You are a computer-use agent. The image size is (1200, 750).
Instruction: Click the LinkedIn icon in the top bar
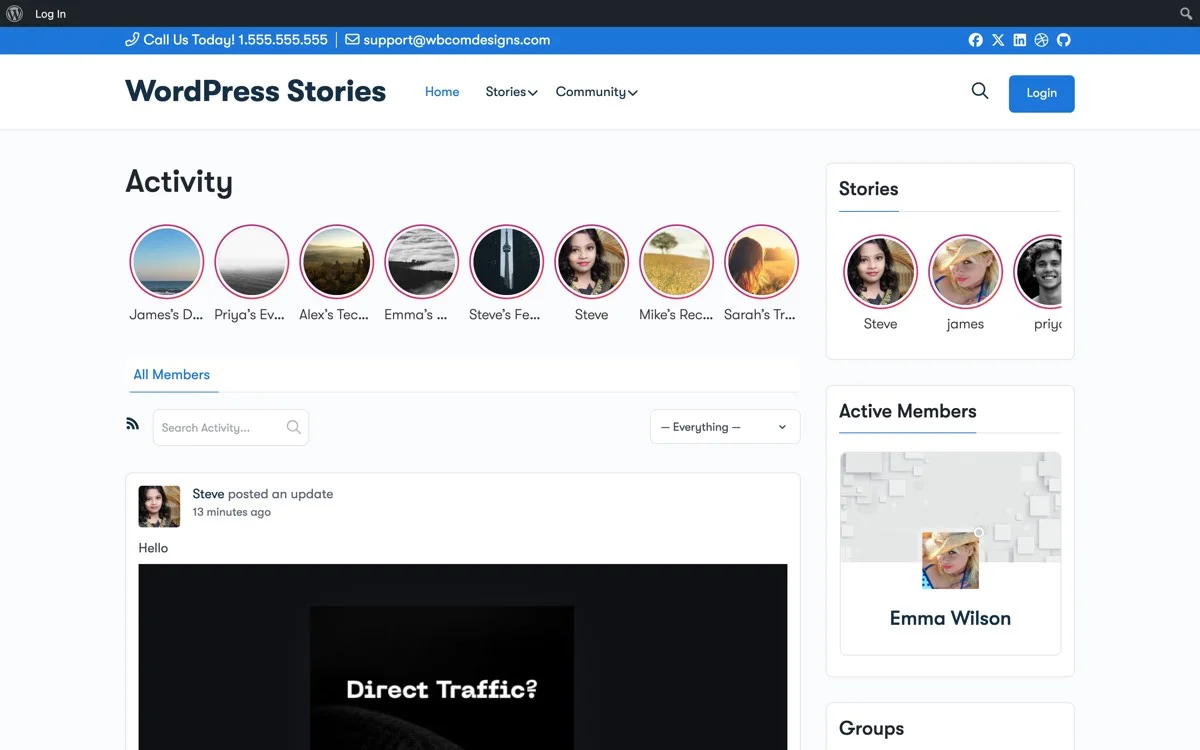click(x=1019, y=40)
